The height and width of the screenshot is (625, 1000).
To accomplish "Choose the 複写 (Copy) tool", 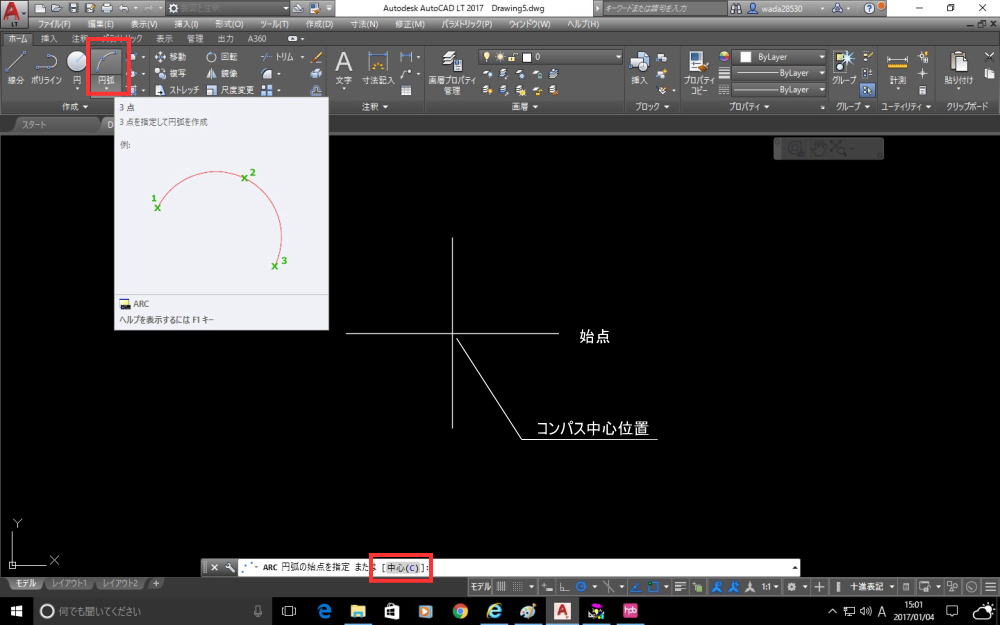I will point(170,73).
